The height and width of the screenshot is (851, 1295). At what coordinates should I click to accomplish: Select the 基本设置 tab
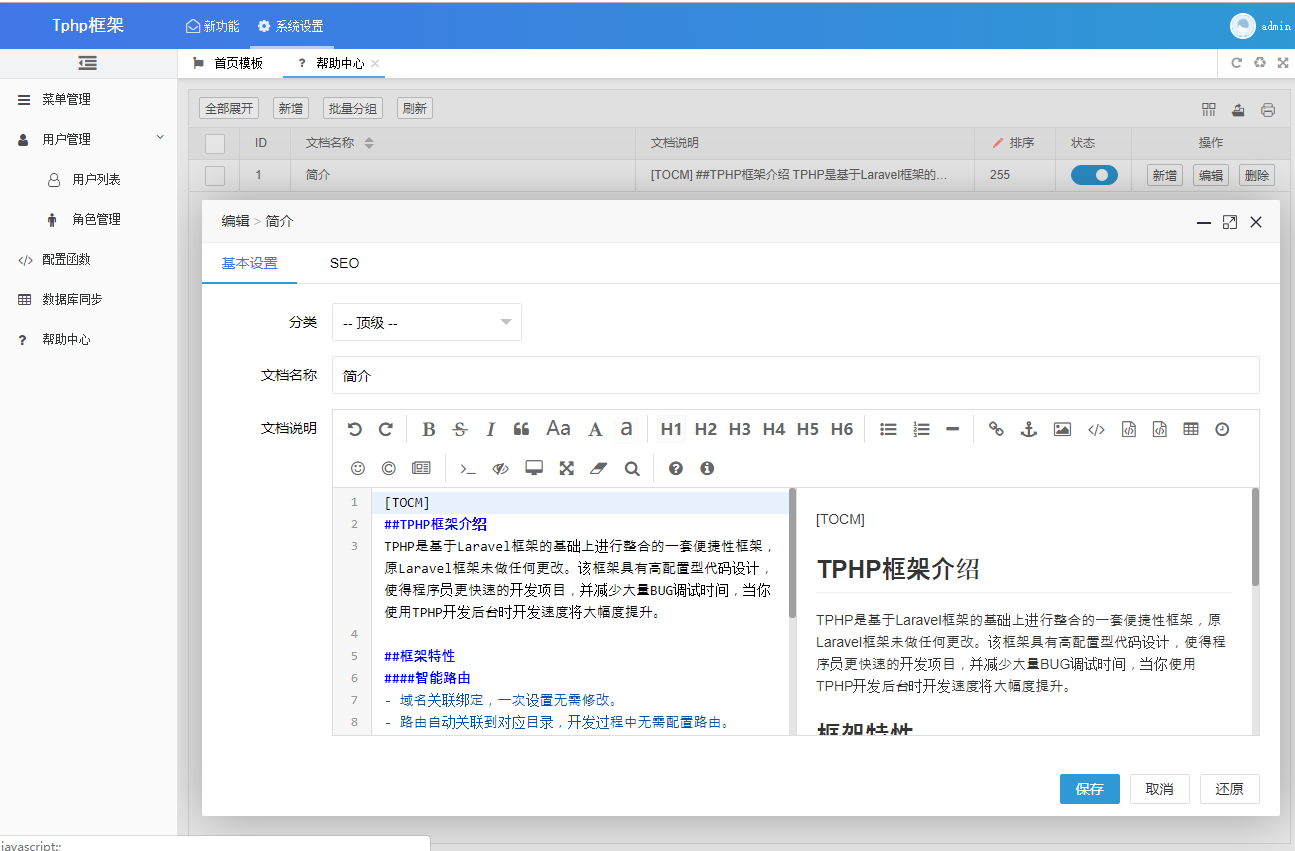click(249, 263)
